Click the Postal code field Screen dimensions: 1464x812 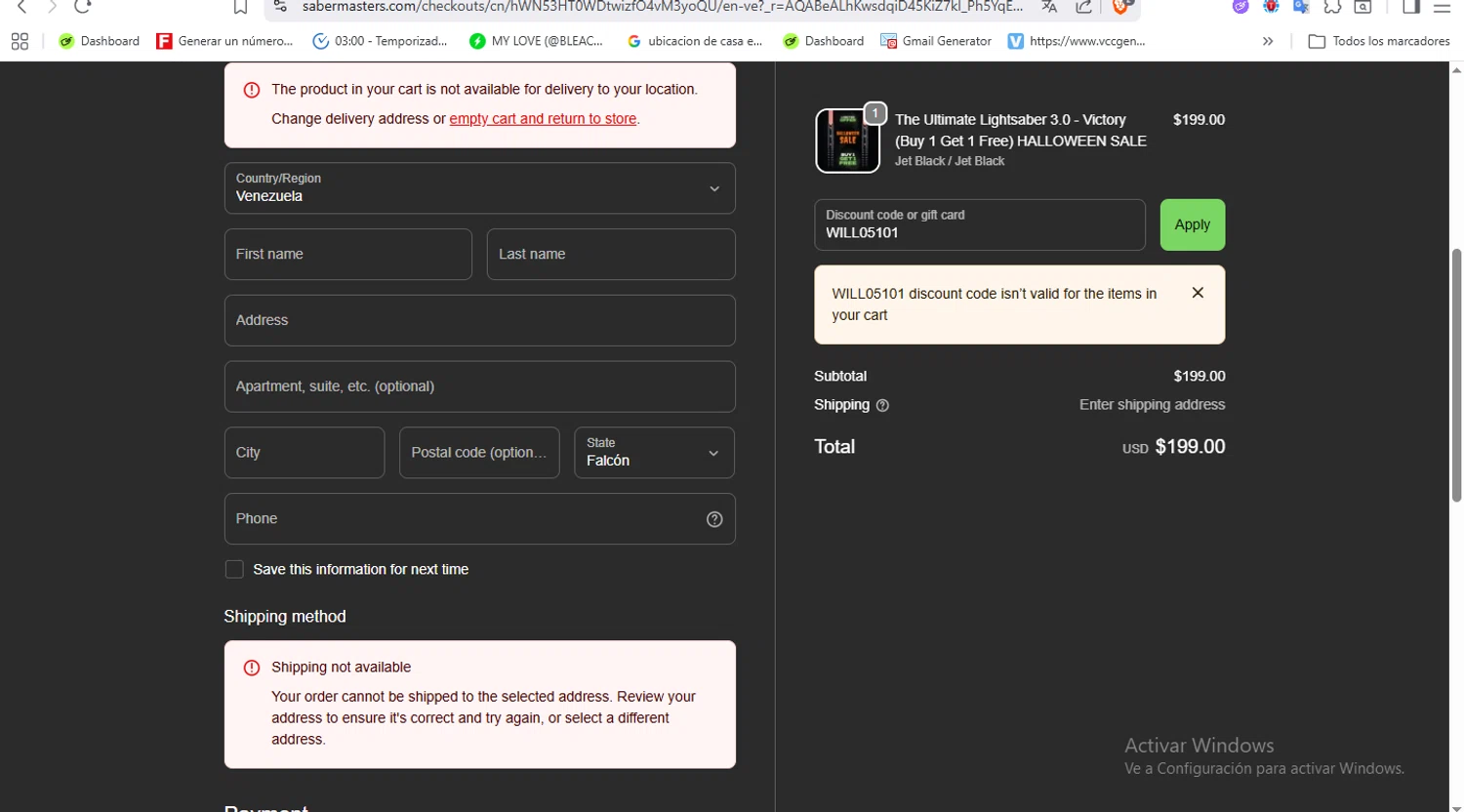tap(479, 453)
